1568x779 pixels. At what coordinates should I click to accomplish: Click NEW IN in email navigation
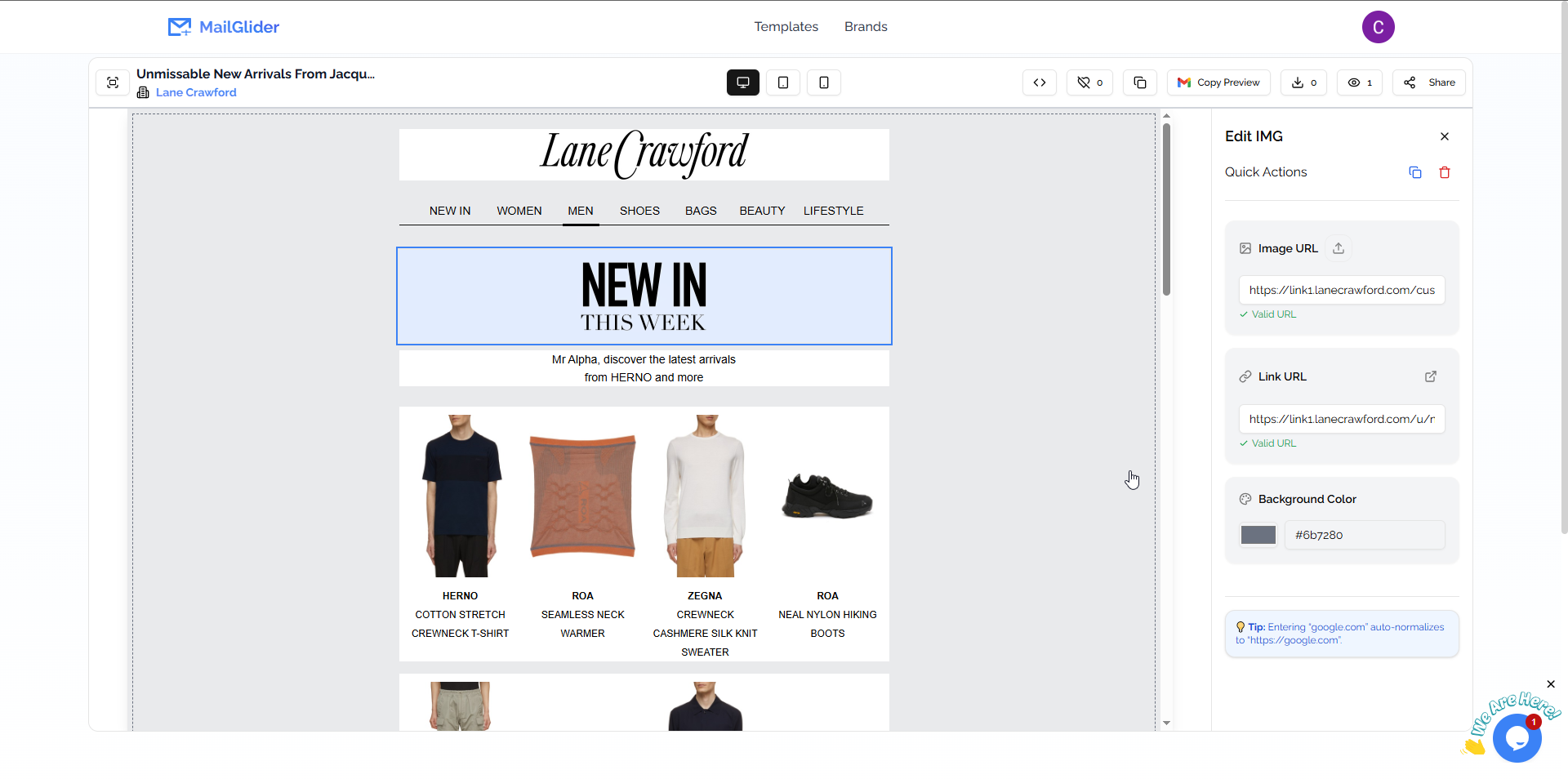(x=450, y=211)
